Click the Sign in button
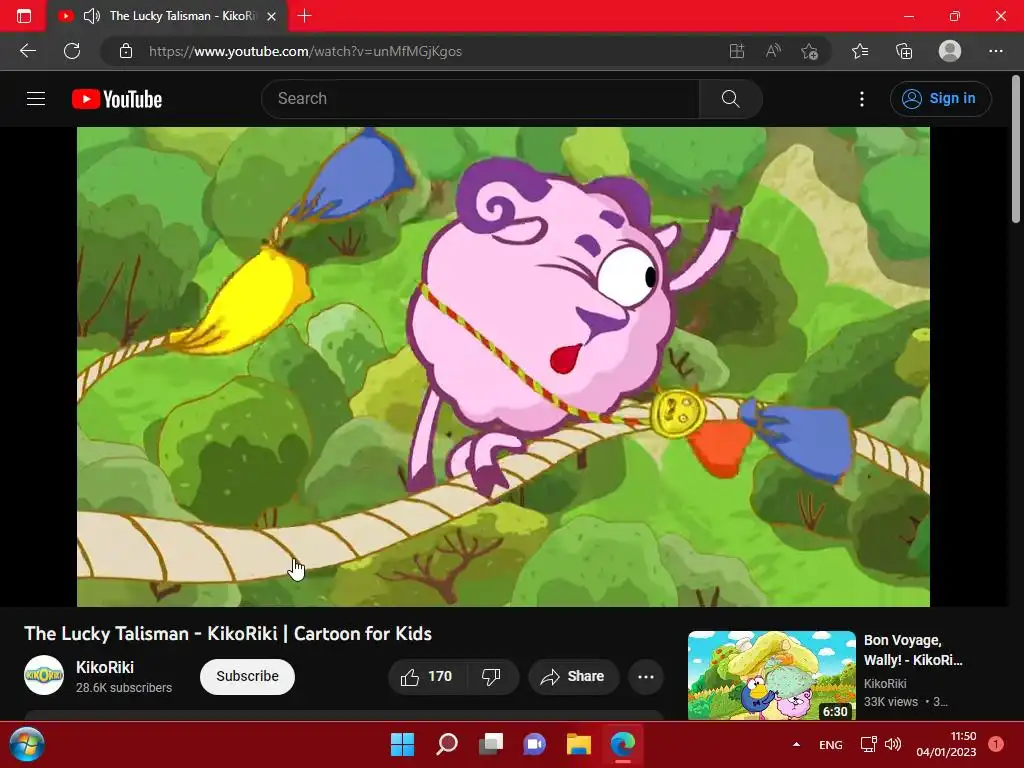Image resolution: width=1024 pixels, height=768 pixels. click(x=940, y=99)
